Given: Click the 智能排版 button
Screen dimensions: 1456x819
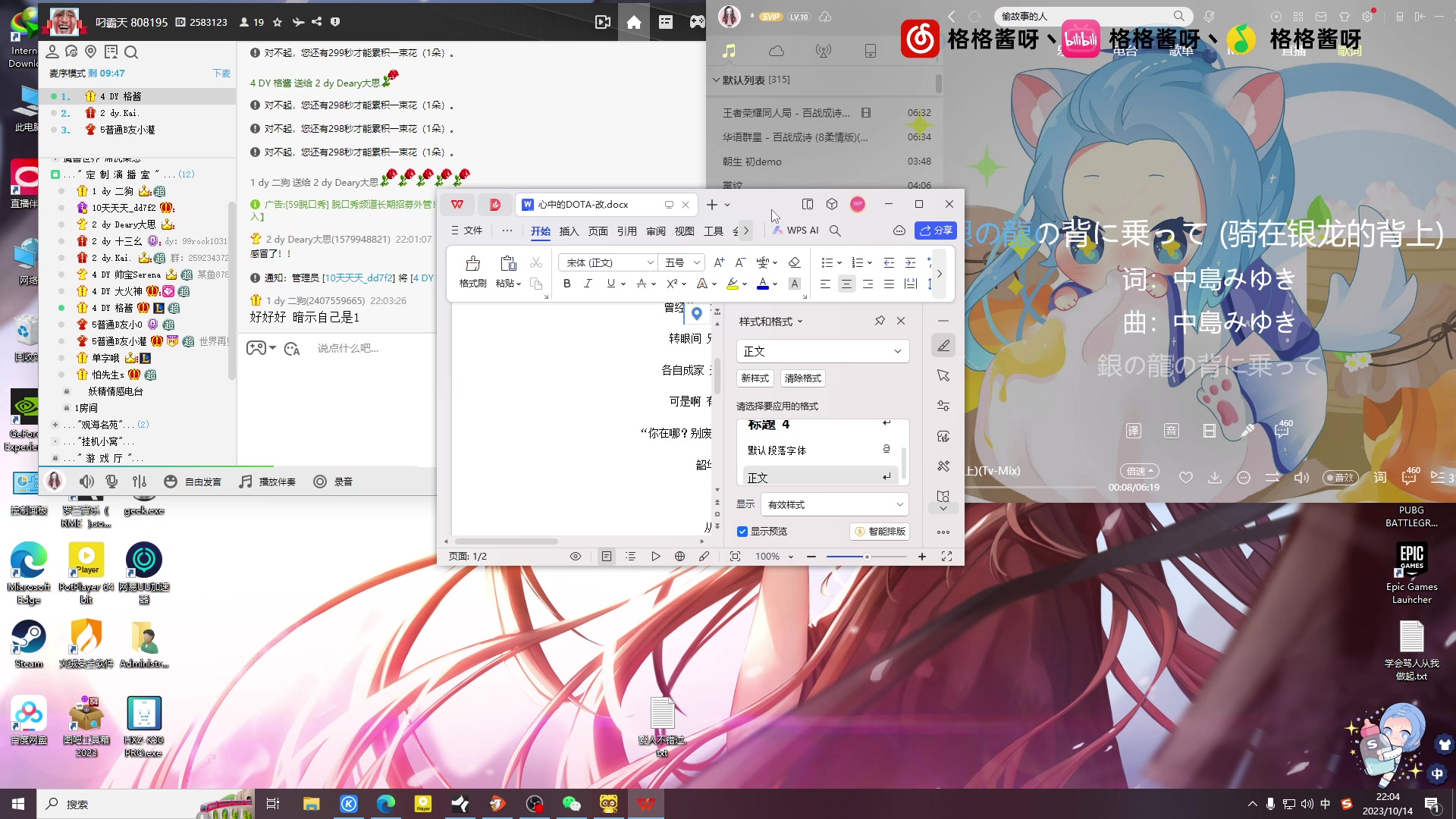Looking at the screenshot, I should pyautogui.click(x=880, y=532).
